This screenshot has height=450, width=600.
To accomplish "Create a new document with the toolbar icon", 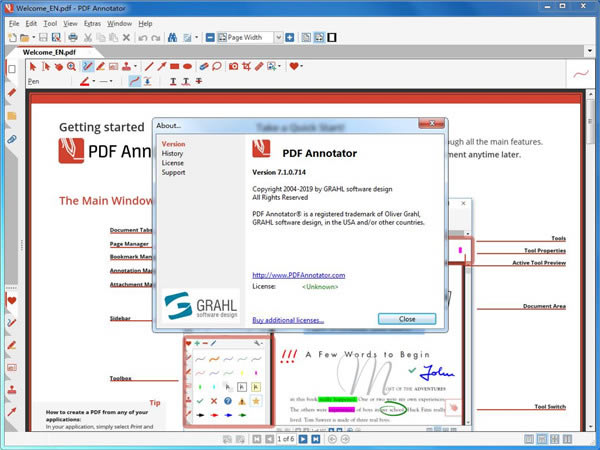I will [12, 38].
